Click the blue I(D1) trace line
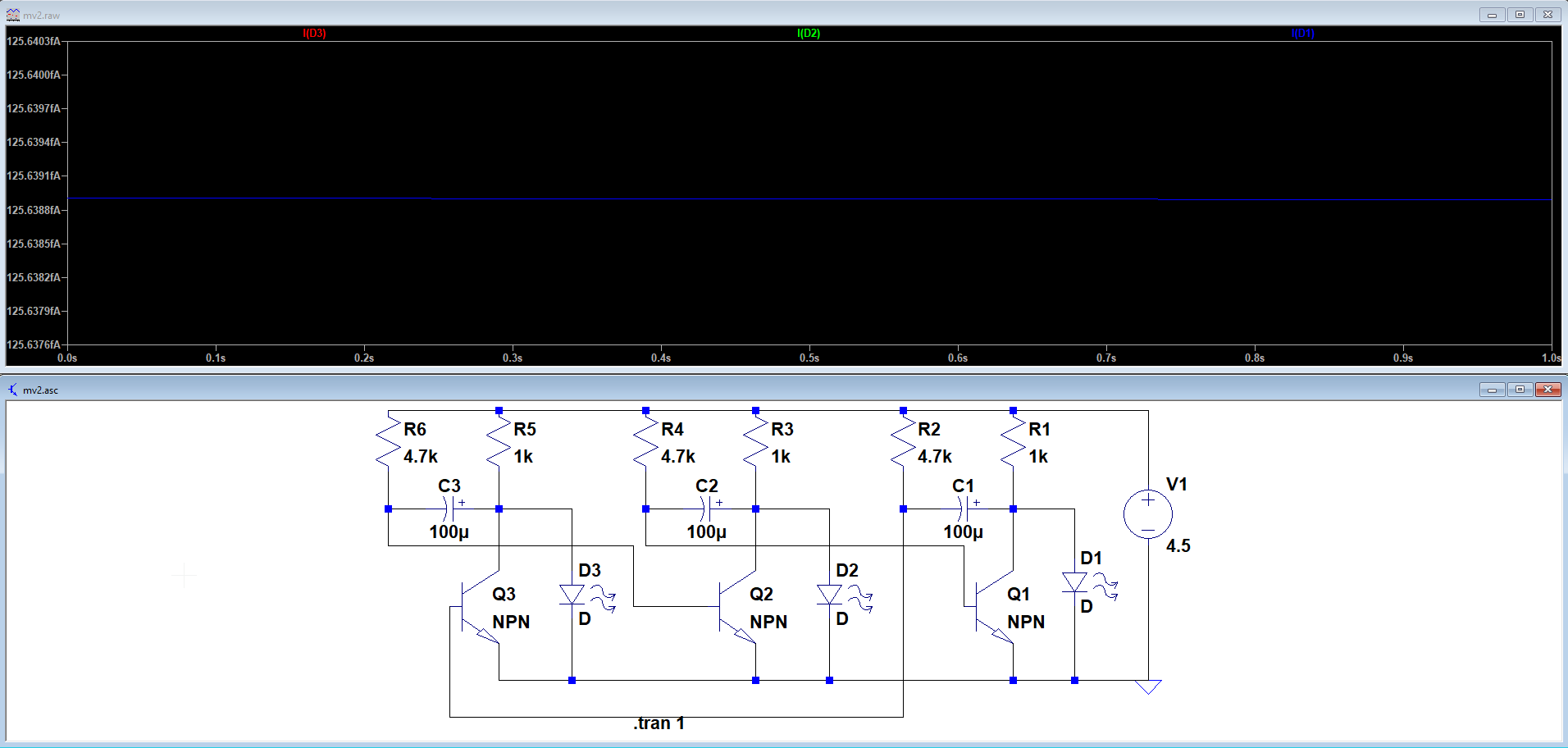 click(x=794, y=198)
